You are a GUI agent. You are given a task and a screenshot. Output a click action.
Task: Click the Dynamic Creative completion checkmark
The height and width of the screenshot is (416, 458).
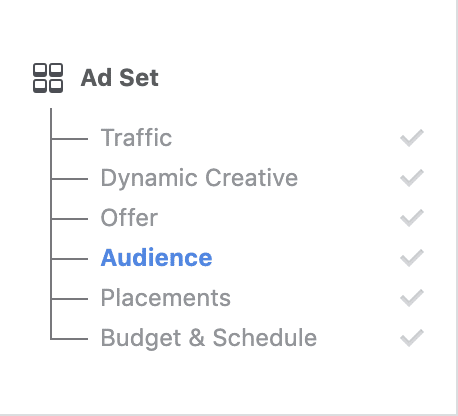point(412,178)
